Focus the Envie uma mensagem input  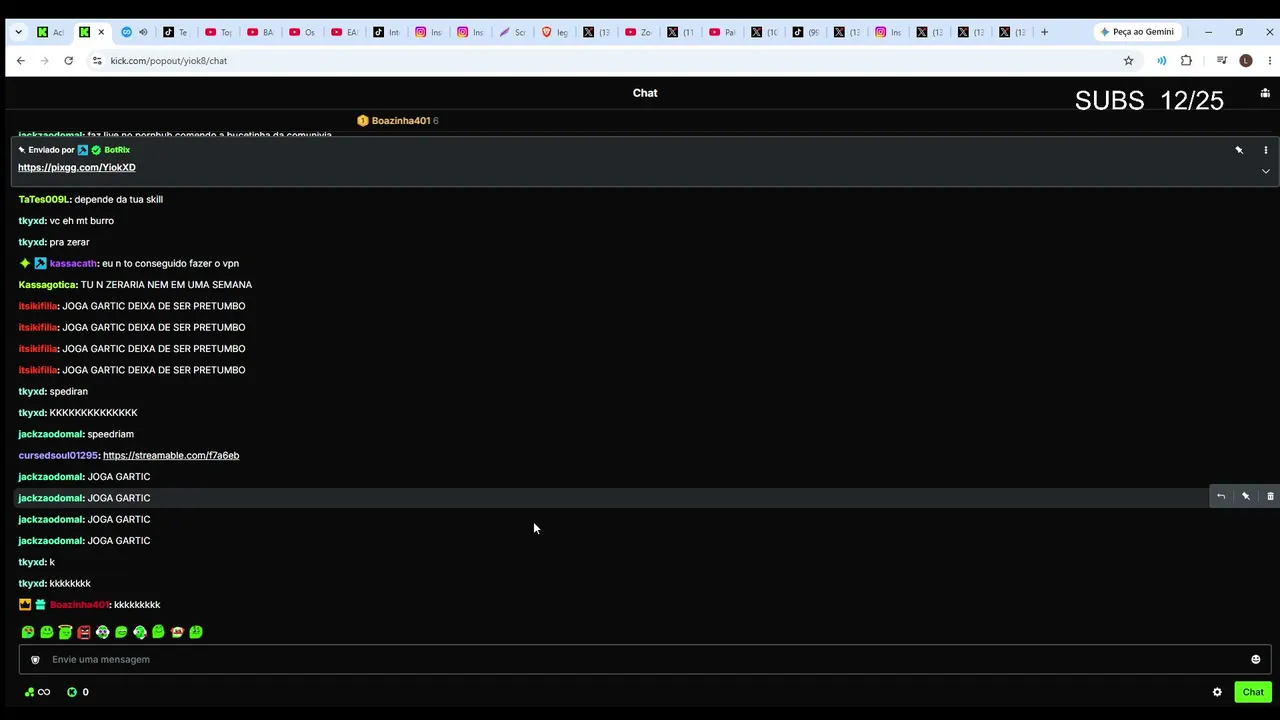(645, 659)
